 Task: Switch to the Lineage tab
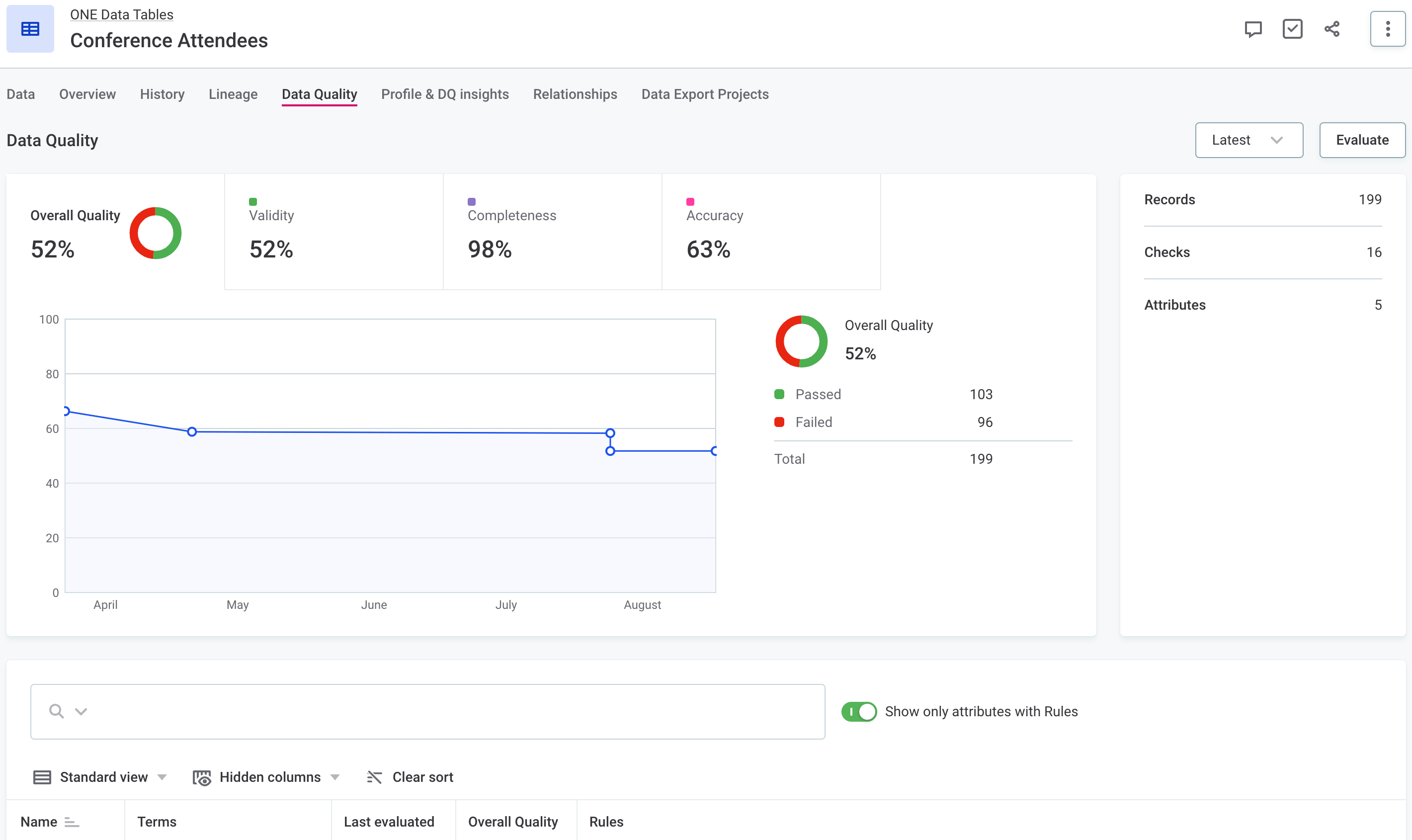click(233, 94)
